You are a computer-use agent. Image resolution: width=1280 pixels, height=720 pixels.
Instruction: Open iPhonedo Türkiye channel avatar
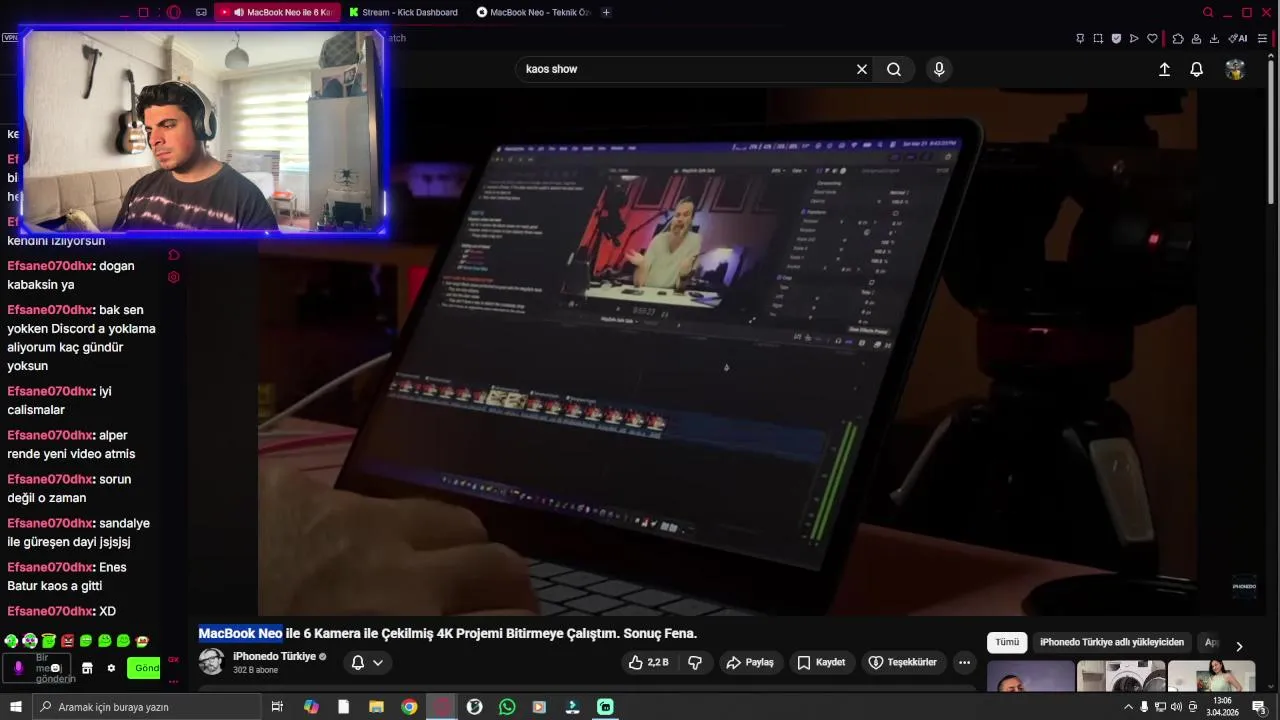click(x=211, y=661)
